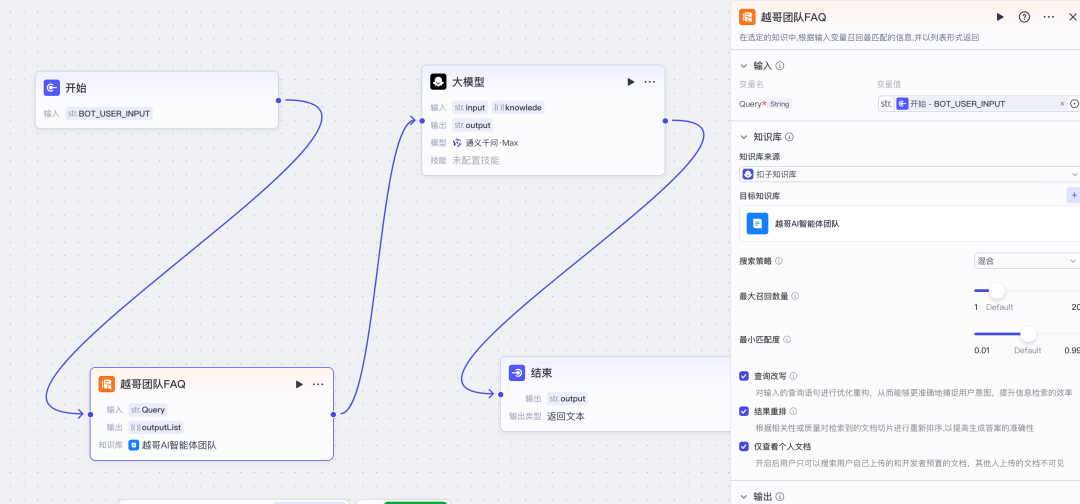Click the 大模型 node model icon
The width and height of the screenshot is (1080, 504).
(438, 82)
